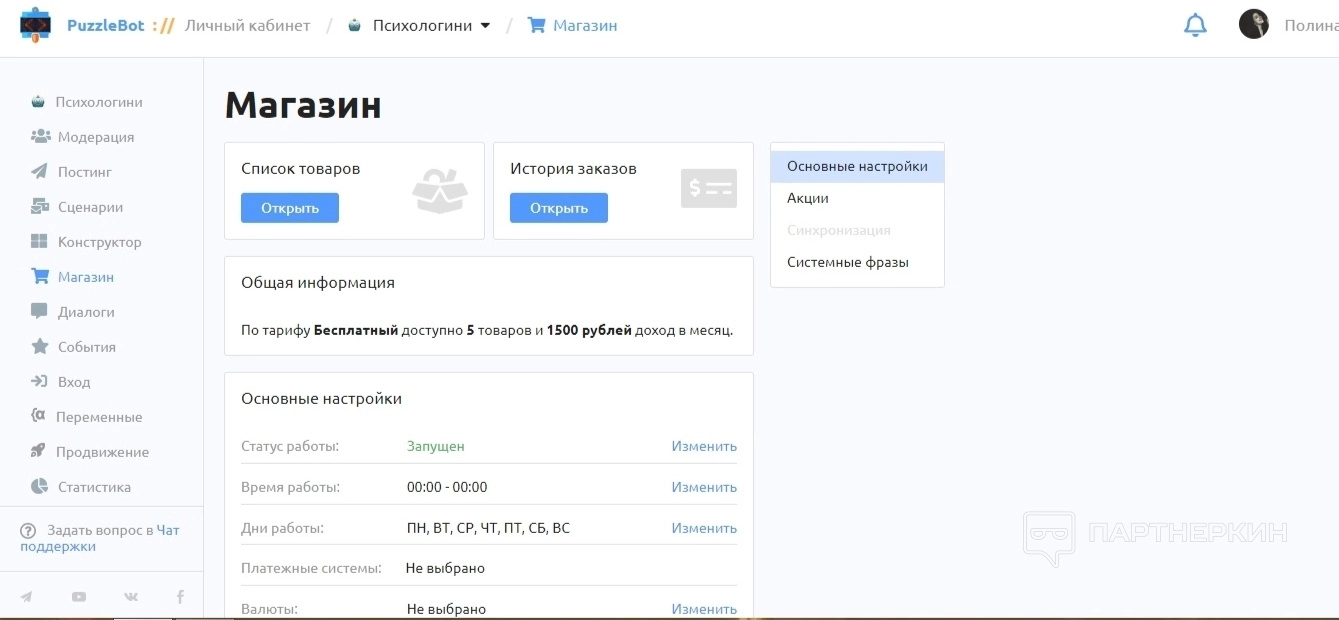This screenshot has height=620, width=1339.
Task: Open Модерация in the sidebar
Action: tap(96, 137)
